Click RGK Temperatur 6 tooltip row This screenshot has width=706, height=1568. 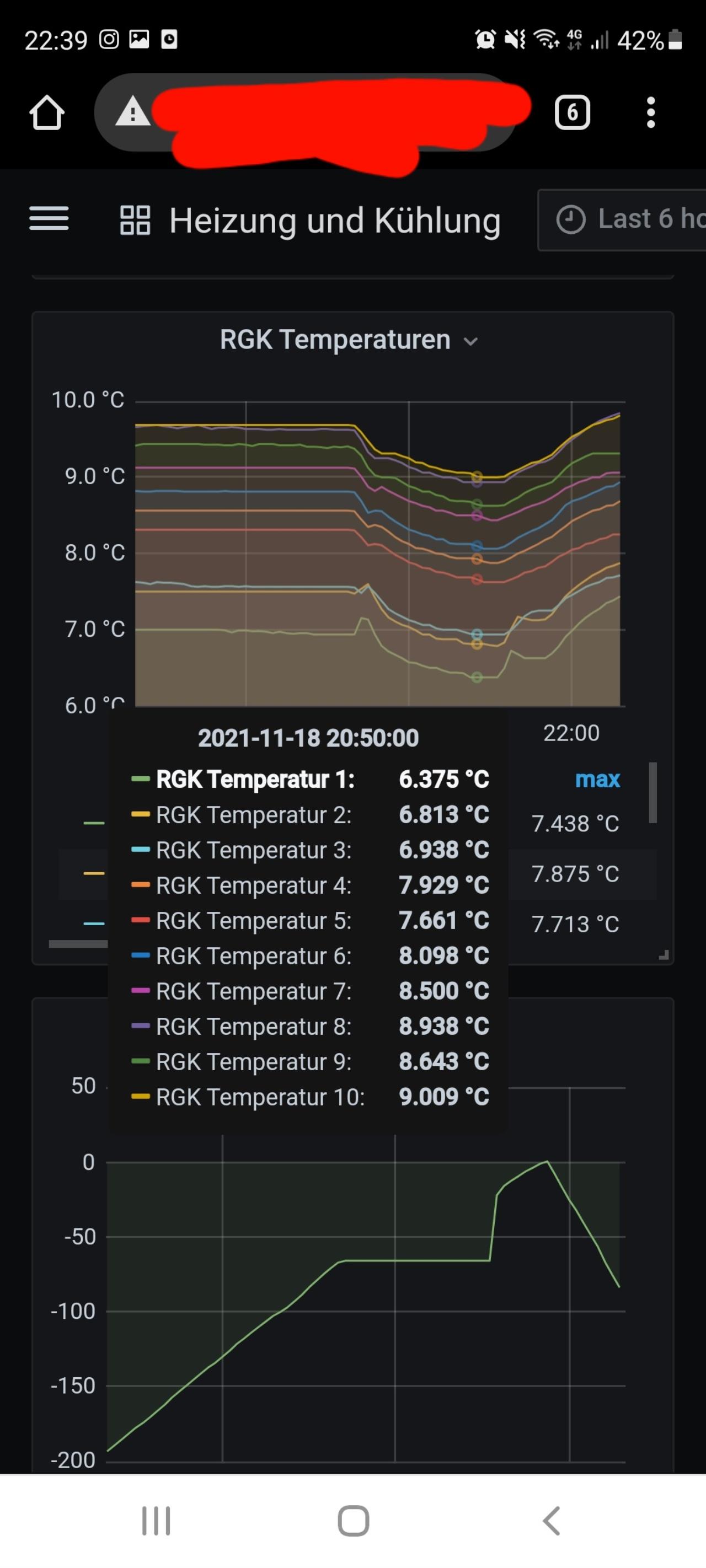(310, 955)
